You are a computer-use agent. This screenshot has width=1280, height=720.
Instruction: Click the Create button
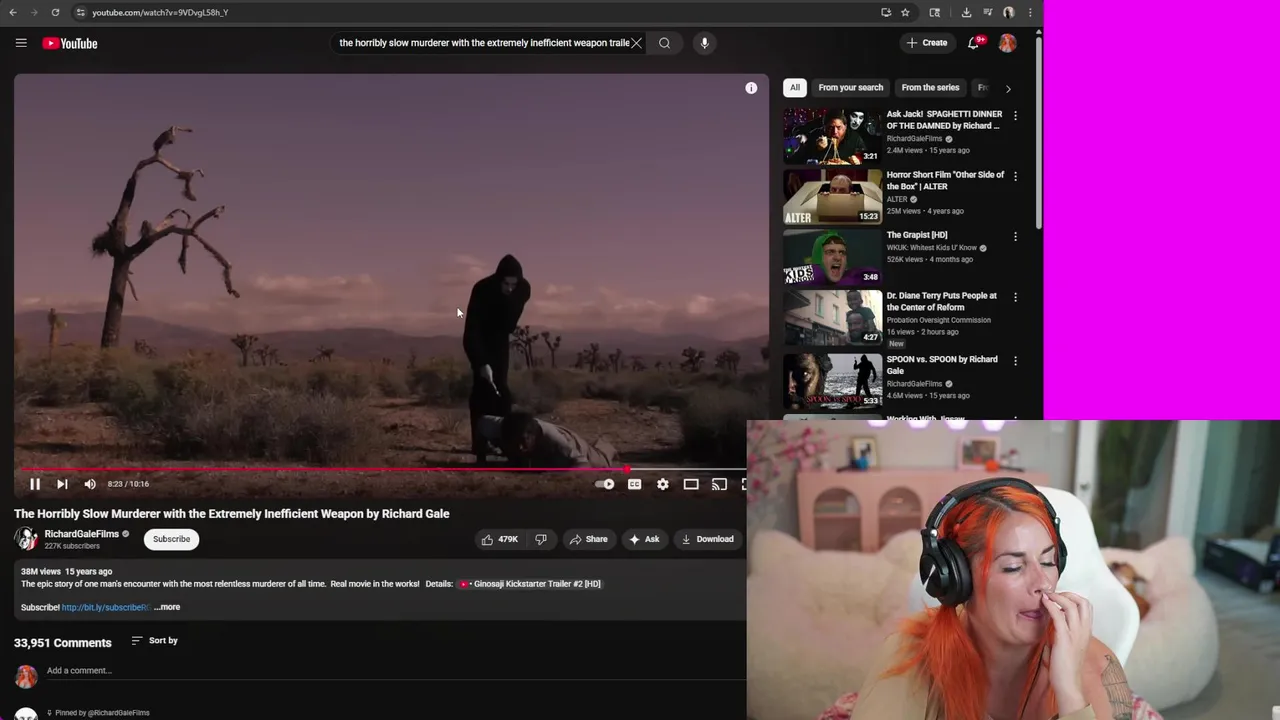(927, 43)
